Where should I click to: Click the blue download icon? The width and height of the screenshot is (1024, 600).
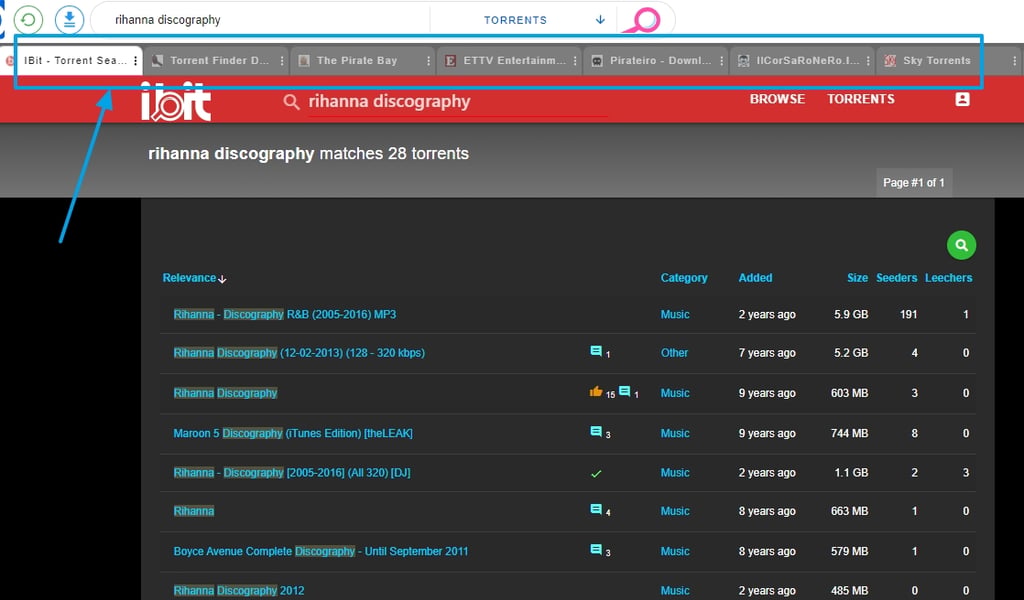[x=69, y=20]
